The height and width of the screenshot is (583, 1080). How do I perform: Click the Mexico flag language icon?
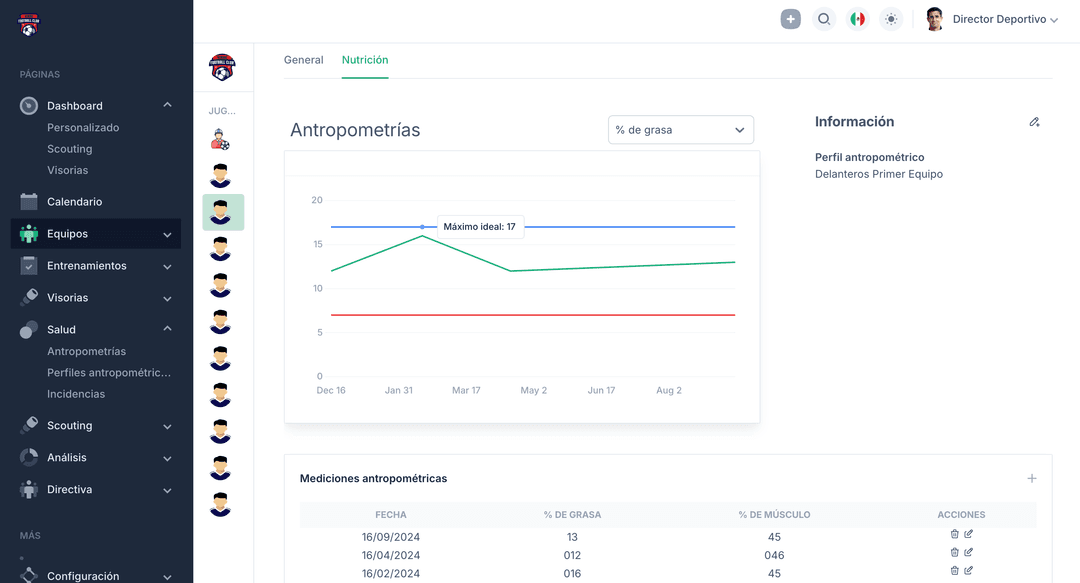pos(857,19)
